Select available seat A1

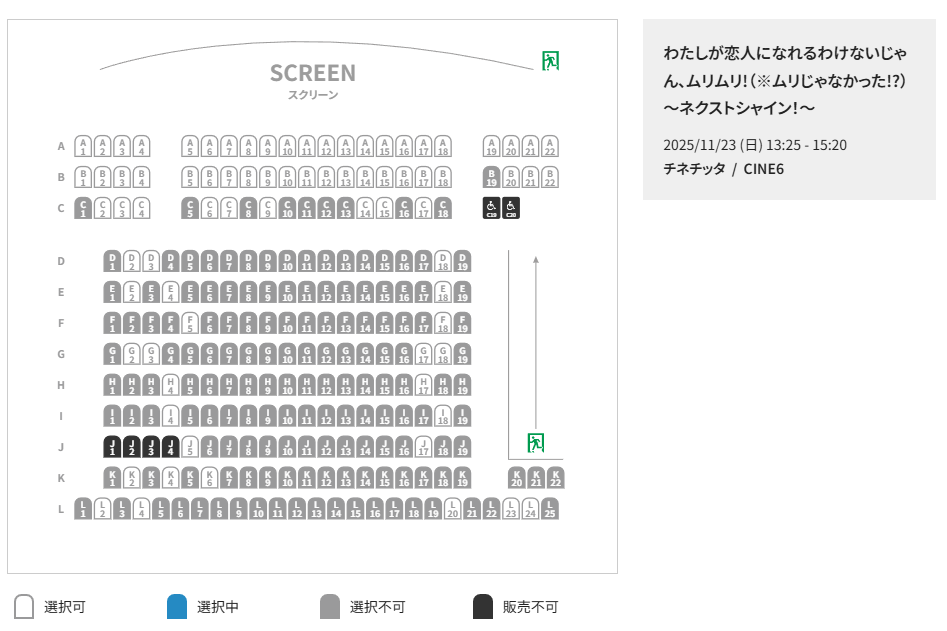tap(83, 146)
